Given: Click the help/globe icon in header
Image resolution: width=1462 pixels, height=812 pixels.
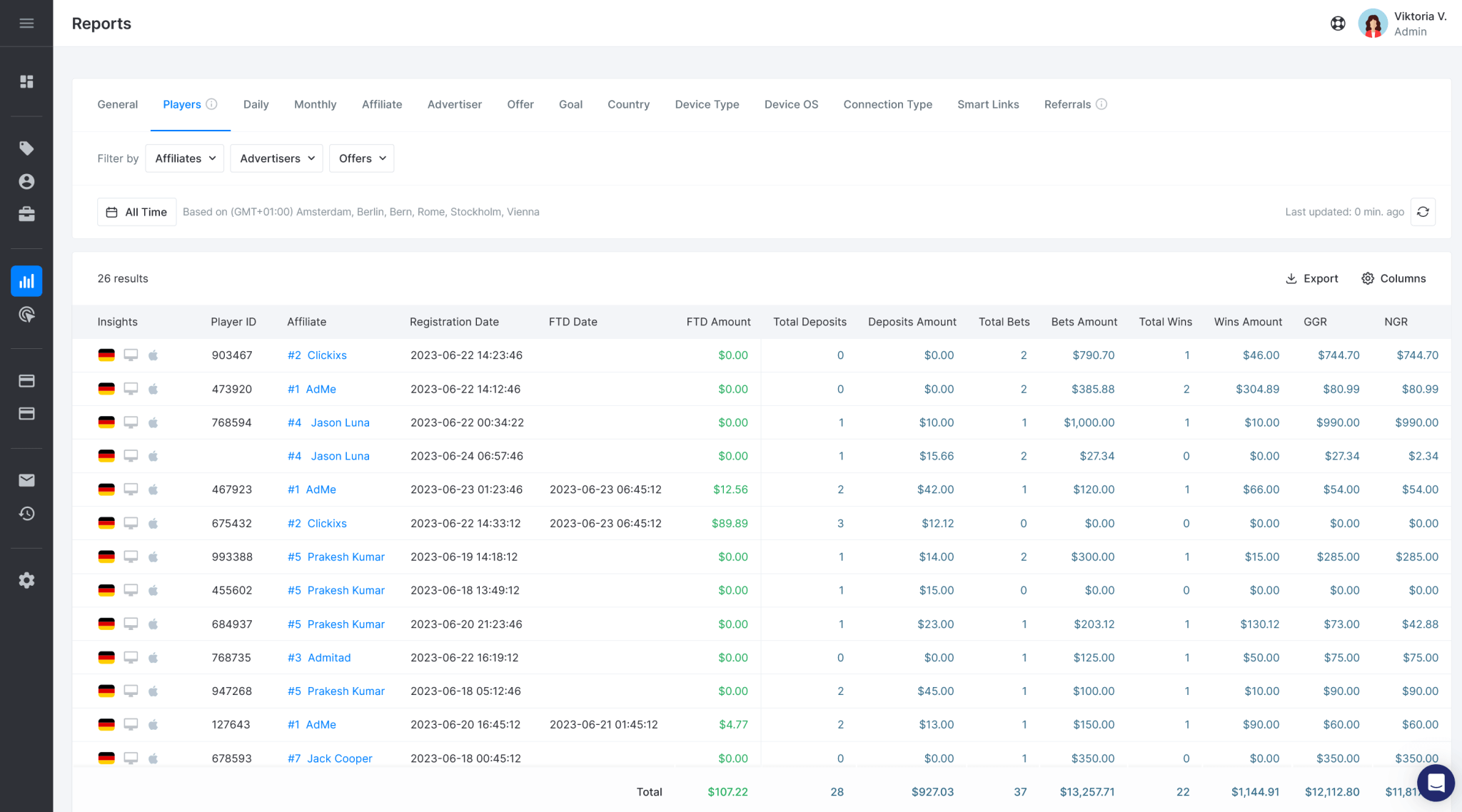Looking at the screenshot, I should [1338, 23].
